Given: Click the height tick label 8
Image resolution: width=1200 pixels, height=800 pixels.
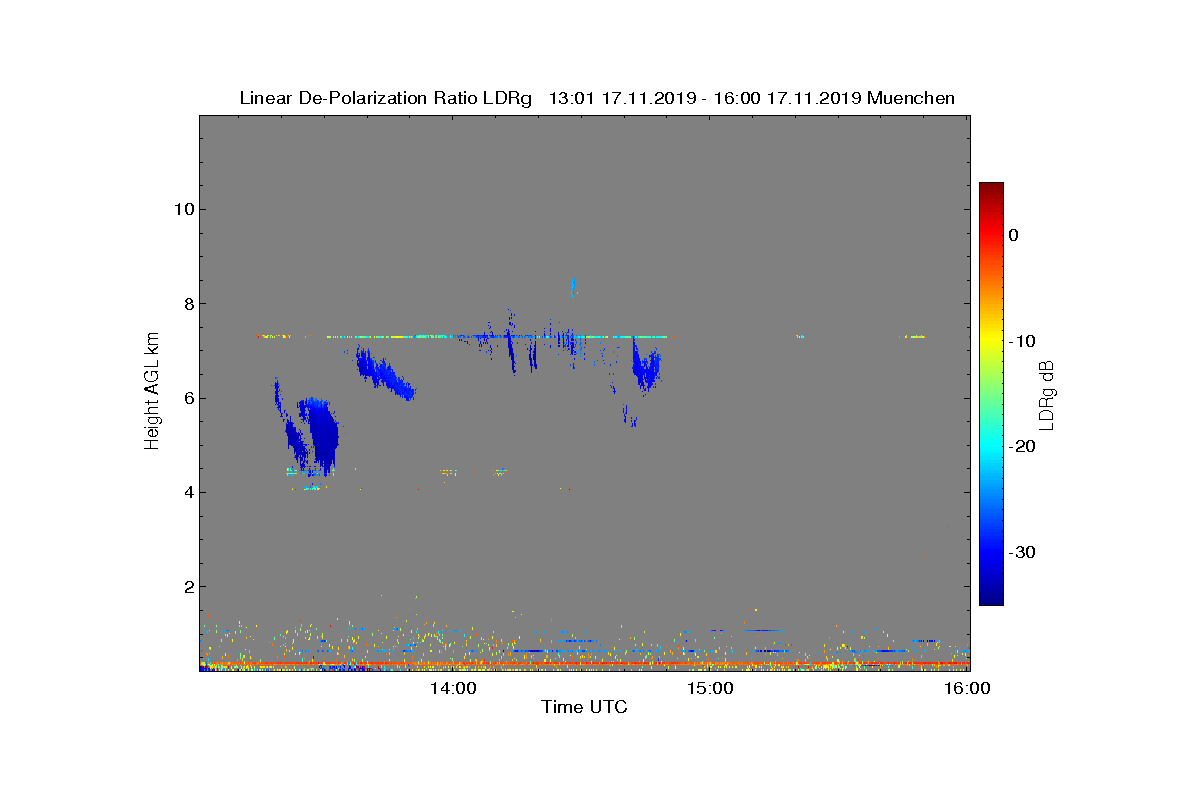Looking at the screenshot, I should (x=187, y=304).
